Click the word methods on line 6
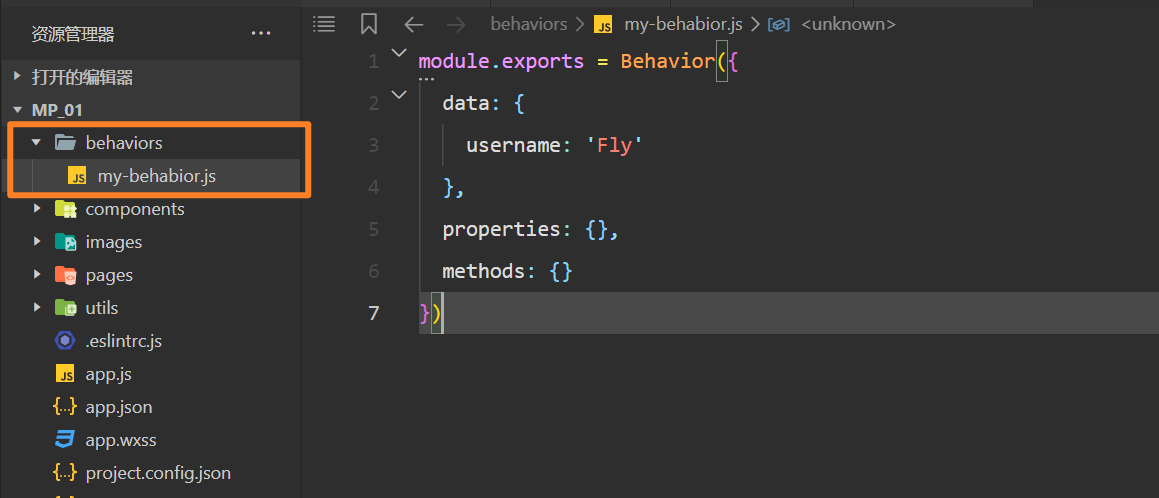The height and width of the screenshot is (498, 1159). [x=483, y=271]
